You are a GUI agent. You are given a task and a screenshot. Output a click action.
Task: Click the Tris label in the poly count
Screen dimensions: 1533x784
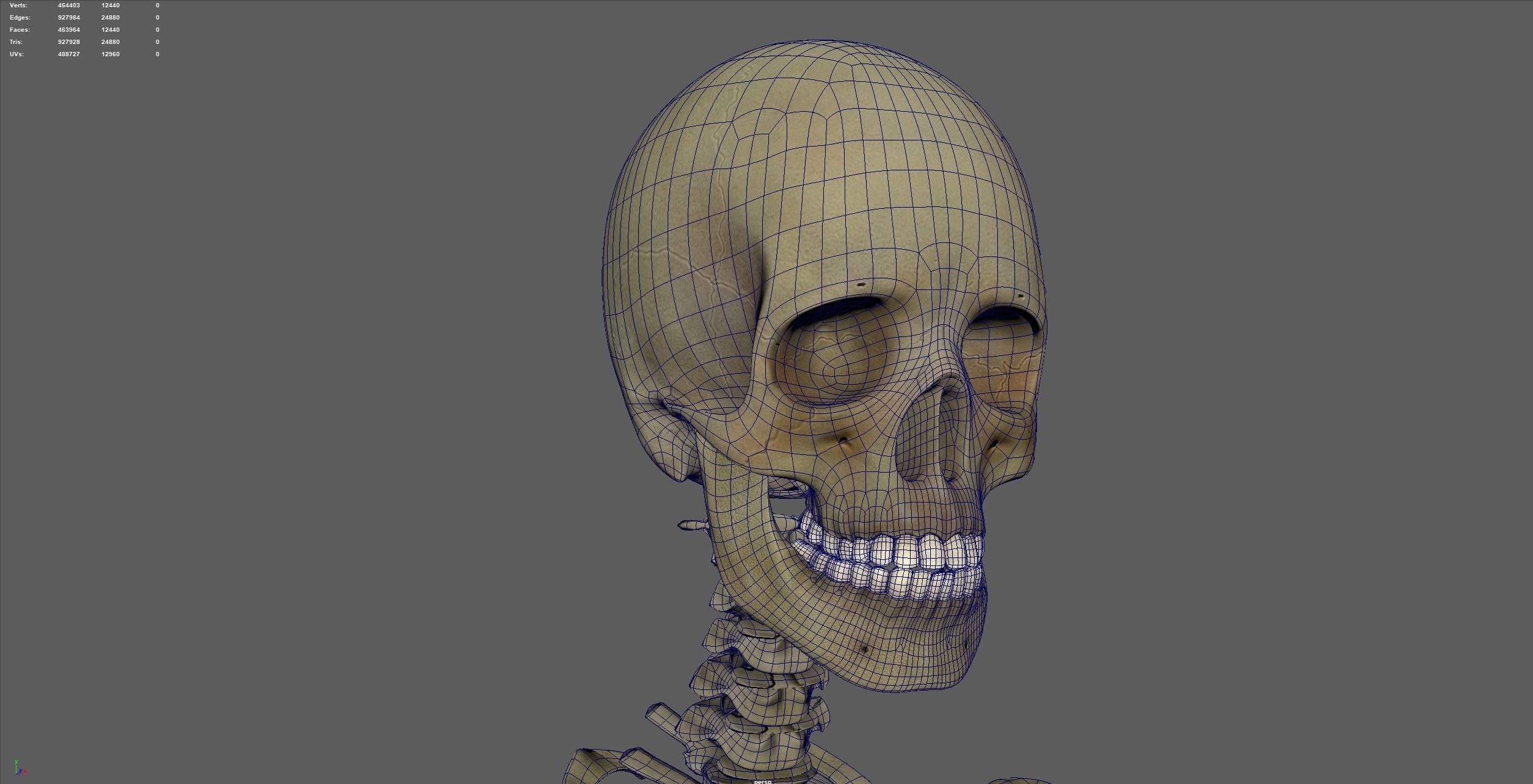(x=16, y=42)
